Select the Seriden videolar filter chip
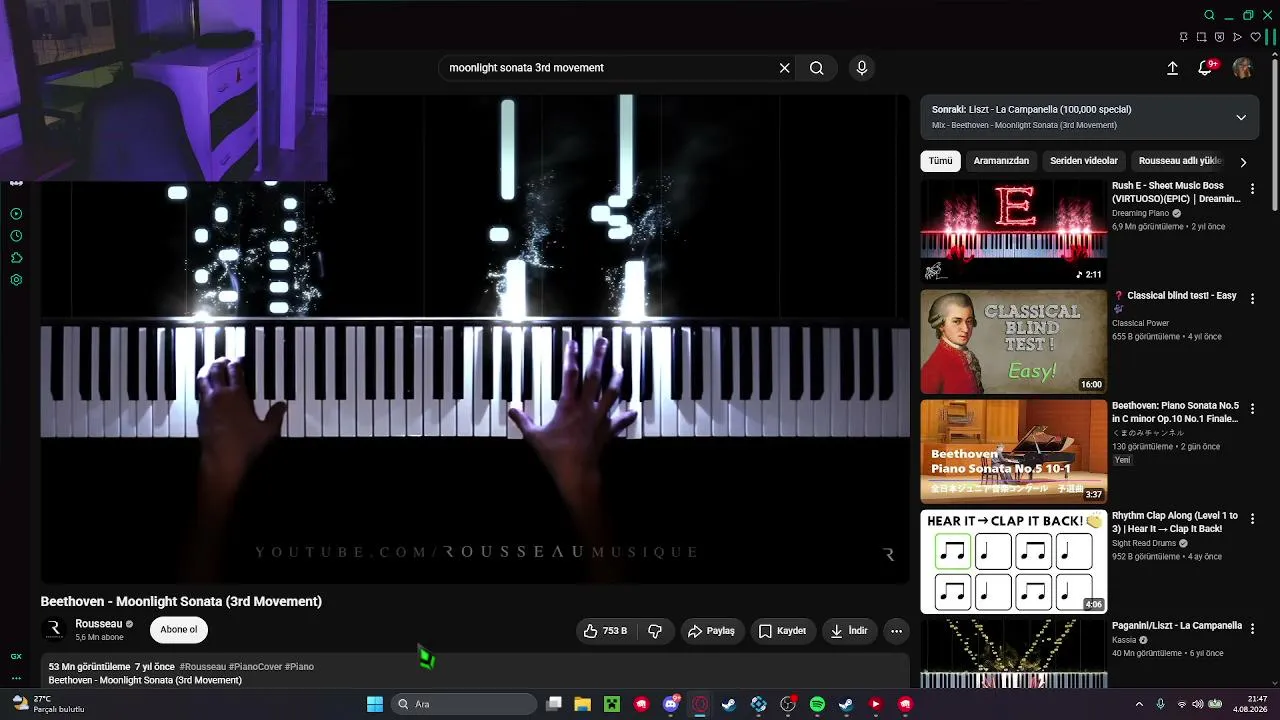 pyautogui.click(x=1084, y=161)
